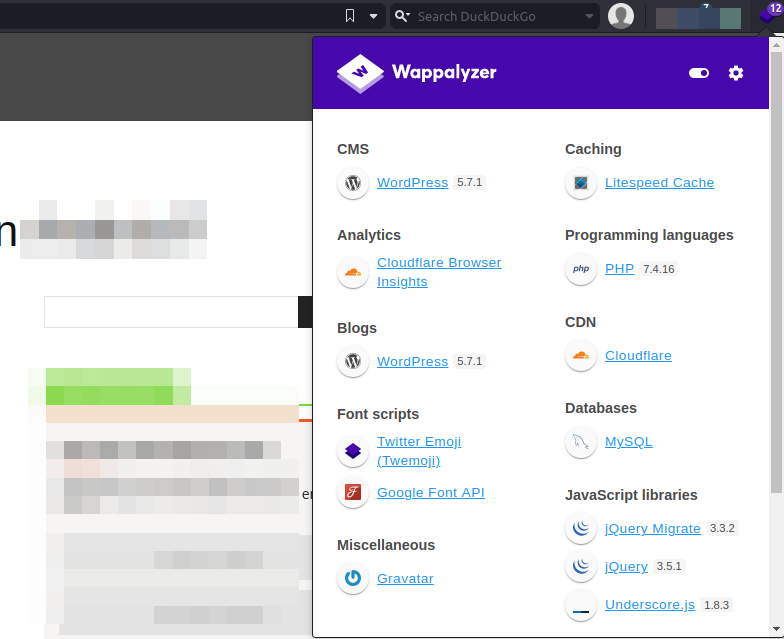Click the Font scripts heading
Screen dimensions: 784x639
378,414
